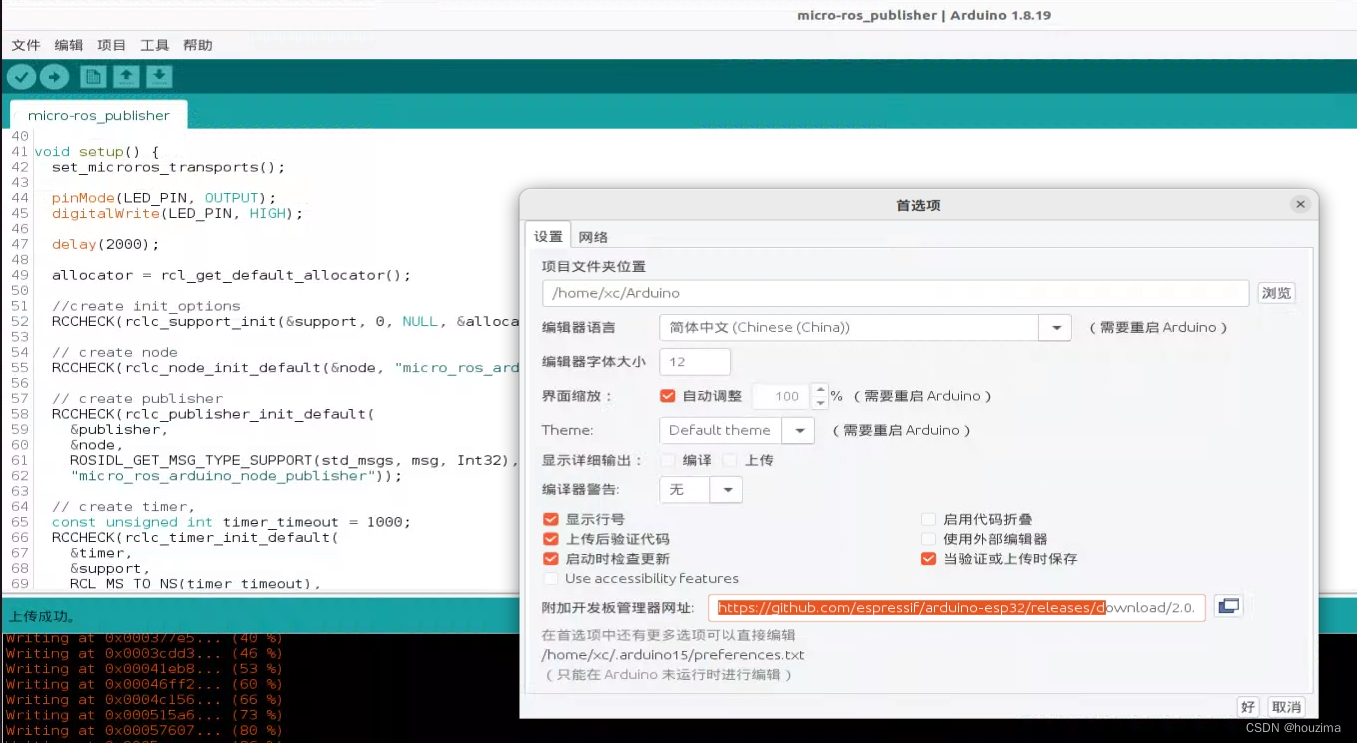The height and width of the screenshot is (743, 1357).
Task: Select the micro-ros_publisher sketch tab
Action: click(98, 115)
